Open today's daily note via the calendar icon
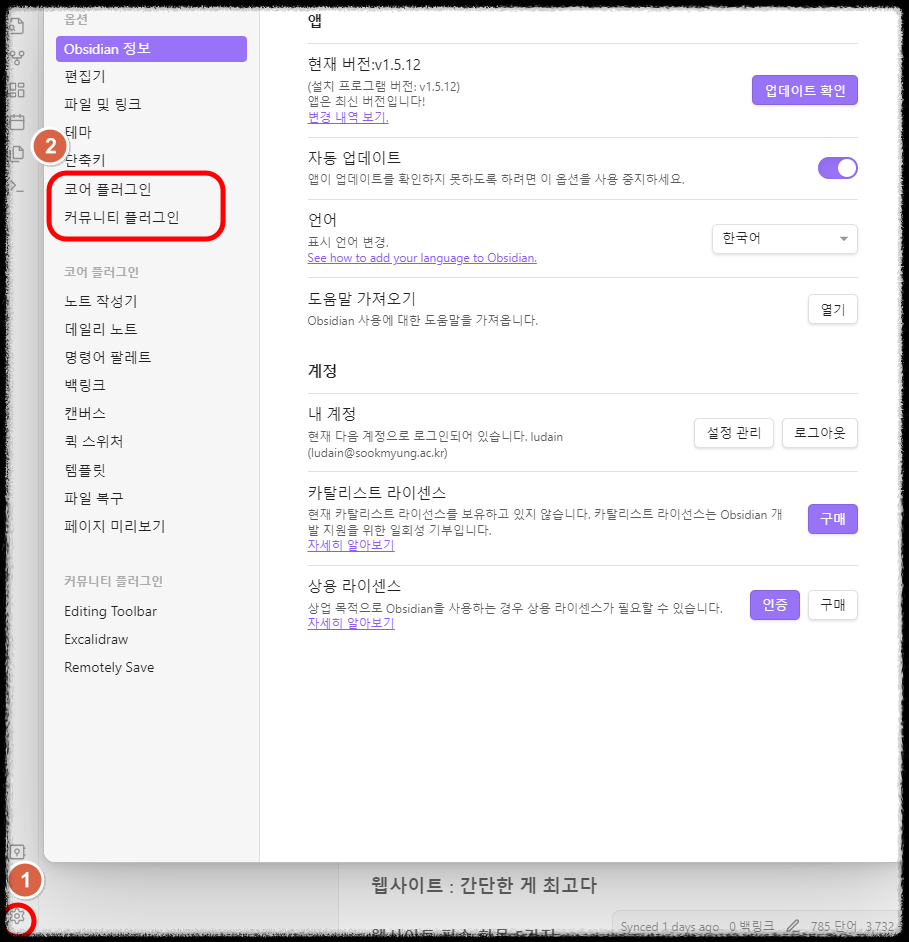The width and height of the screenshot is (909, 942). [16, 121]
